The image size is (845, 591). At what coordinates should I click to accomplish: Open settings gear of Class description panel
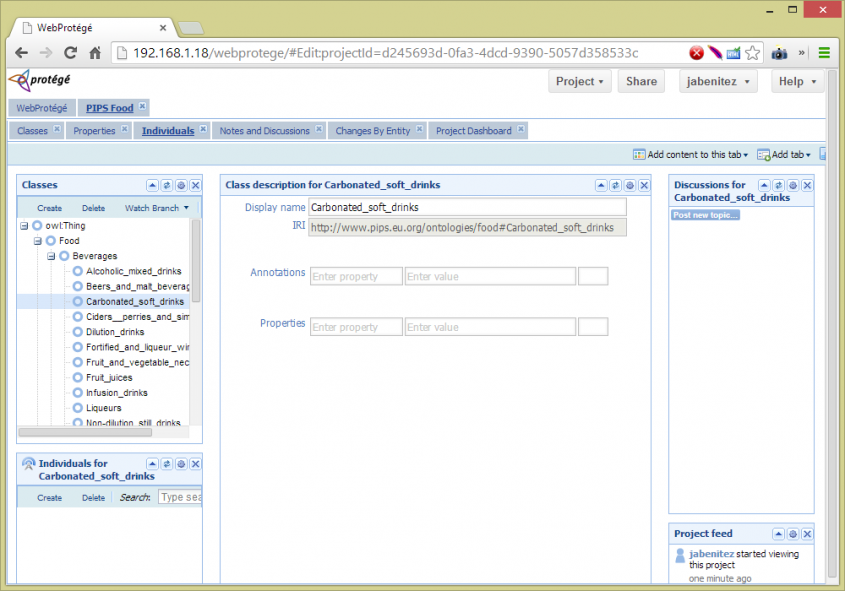pyautogui.click(x=629, y=185)
